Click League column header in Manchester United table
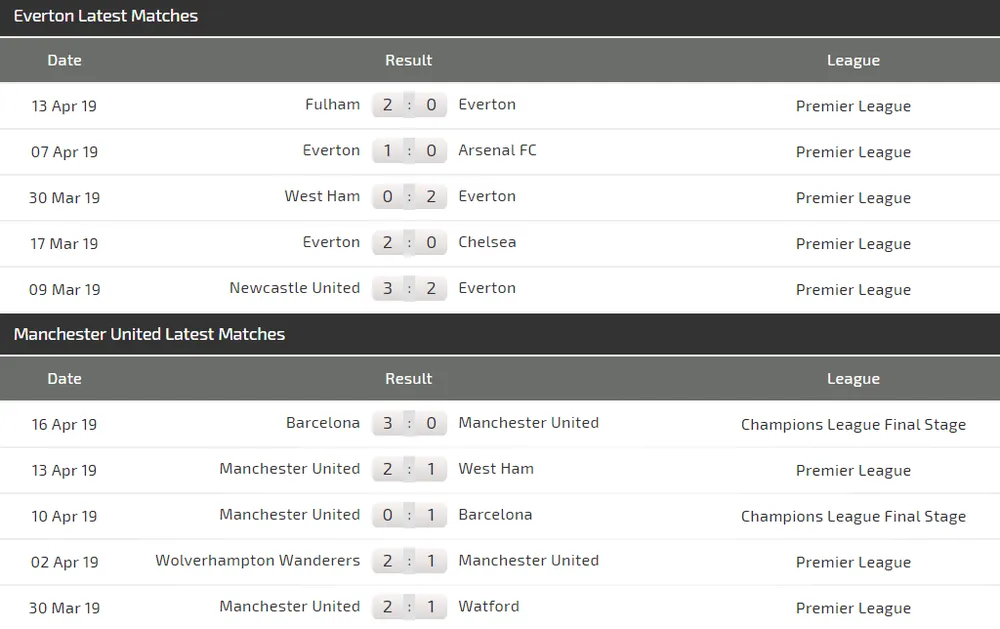This screenshot has width=1000, height=629. point(853,379)
